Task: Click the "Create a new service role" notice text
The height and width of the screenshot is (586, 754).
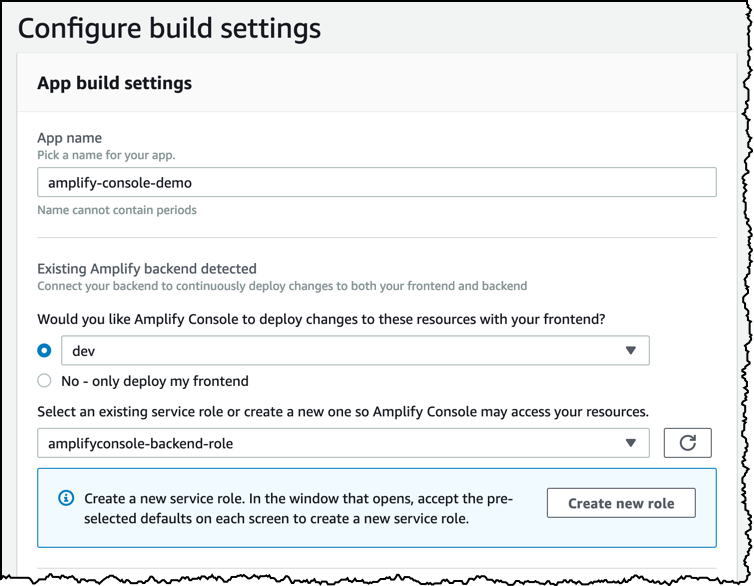Action: [298, 508]
